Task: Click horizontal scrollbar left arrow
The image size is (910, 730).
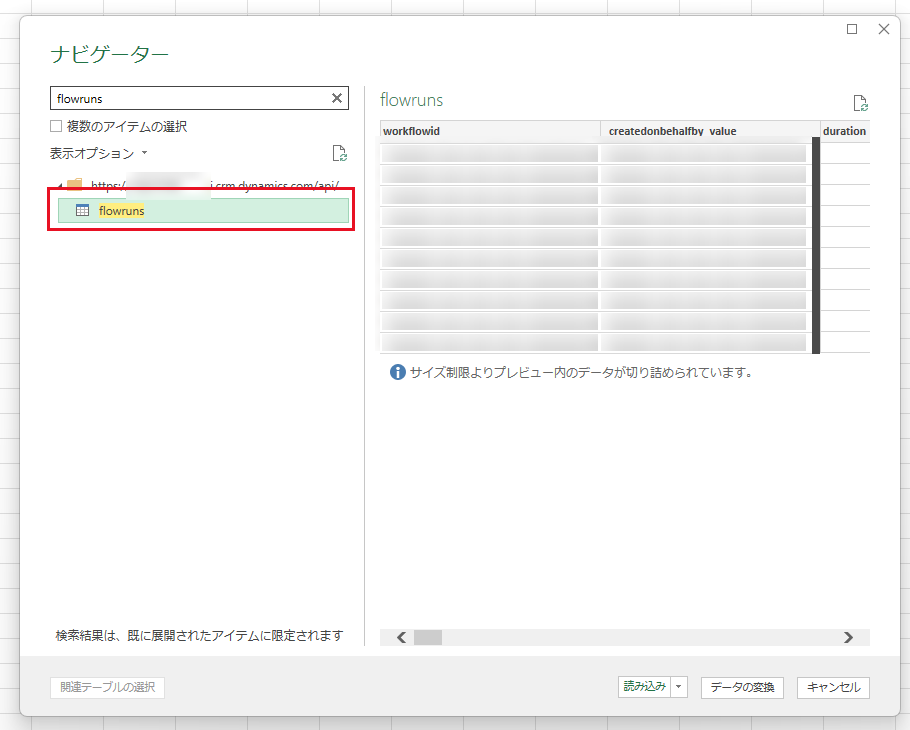Action: click(x=401, y=637)
